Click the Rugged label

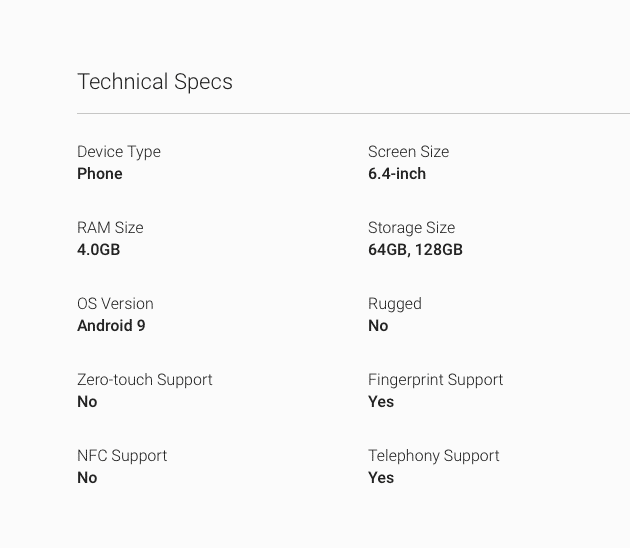coord(395,304)
